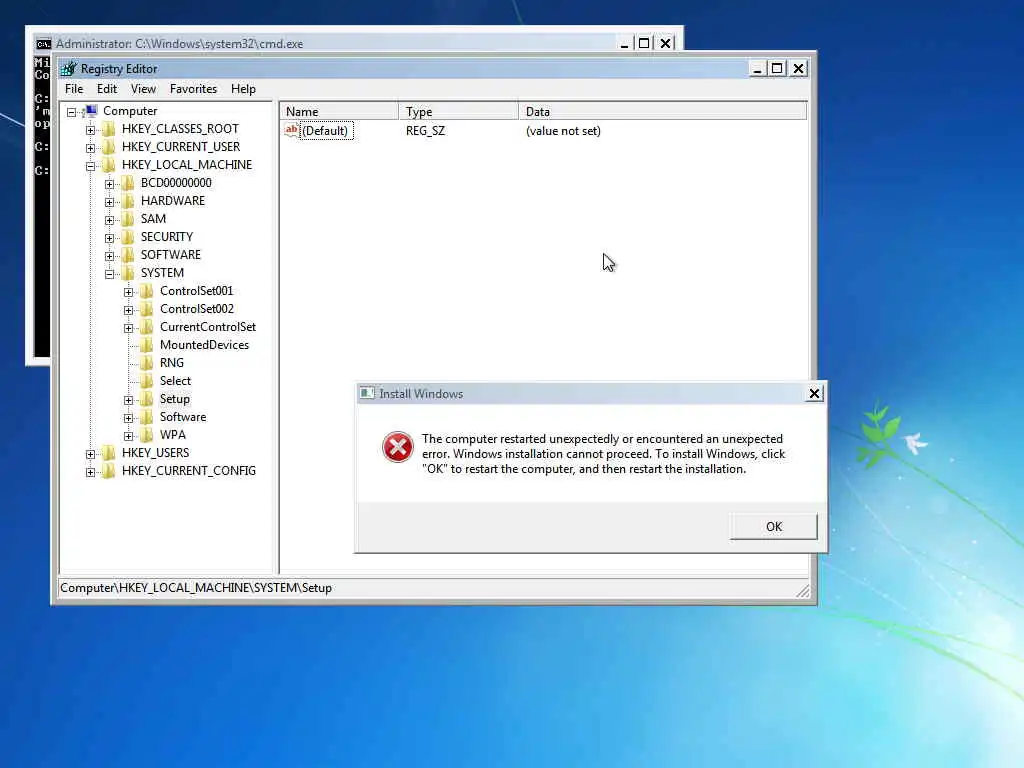
Task: Select the Setup key label
Action: coord(174,399)
